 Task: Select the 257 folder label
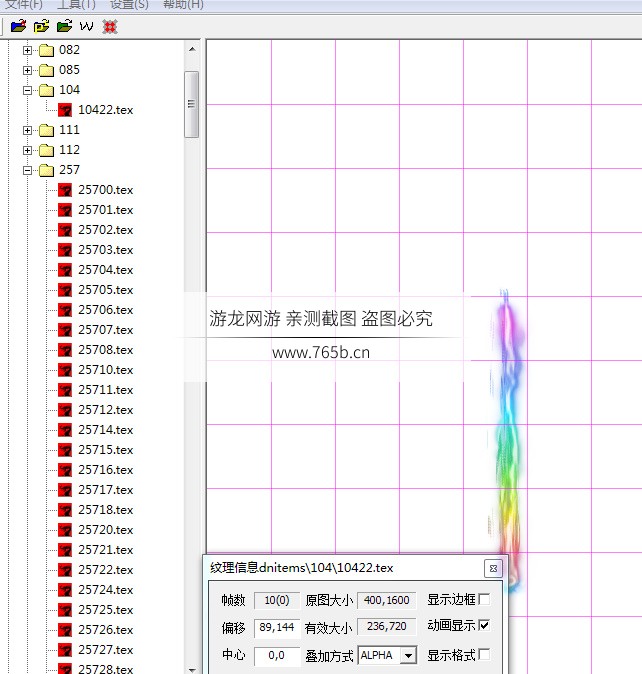pyautogui.click(x=70, y=170)
